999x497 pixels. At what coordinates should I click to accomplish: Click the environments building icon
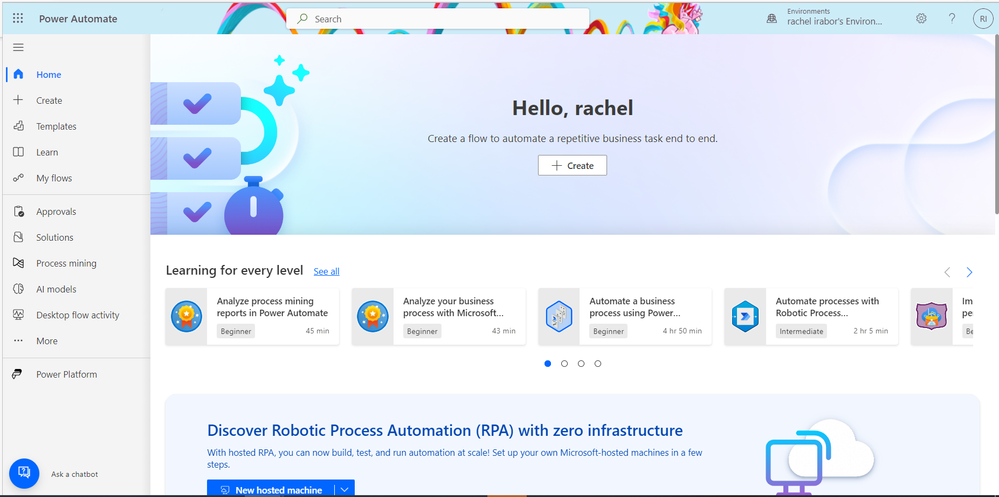[x=772, y=19]
